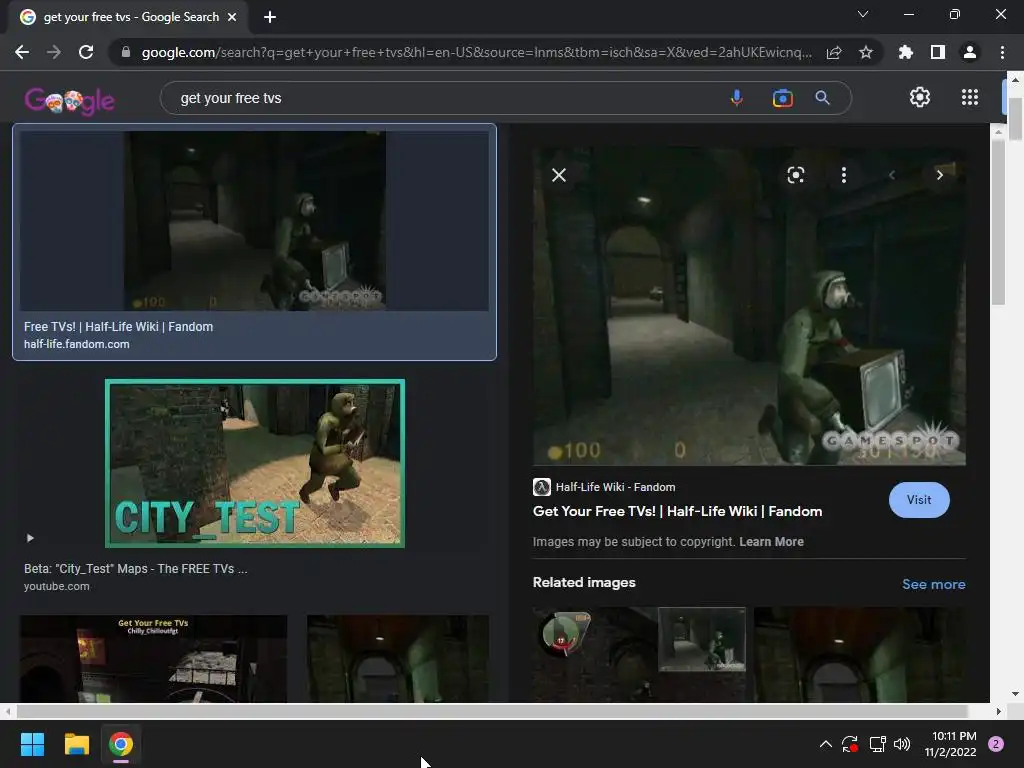
Task: Open the Windows Start menu
Action: 32,744
